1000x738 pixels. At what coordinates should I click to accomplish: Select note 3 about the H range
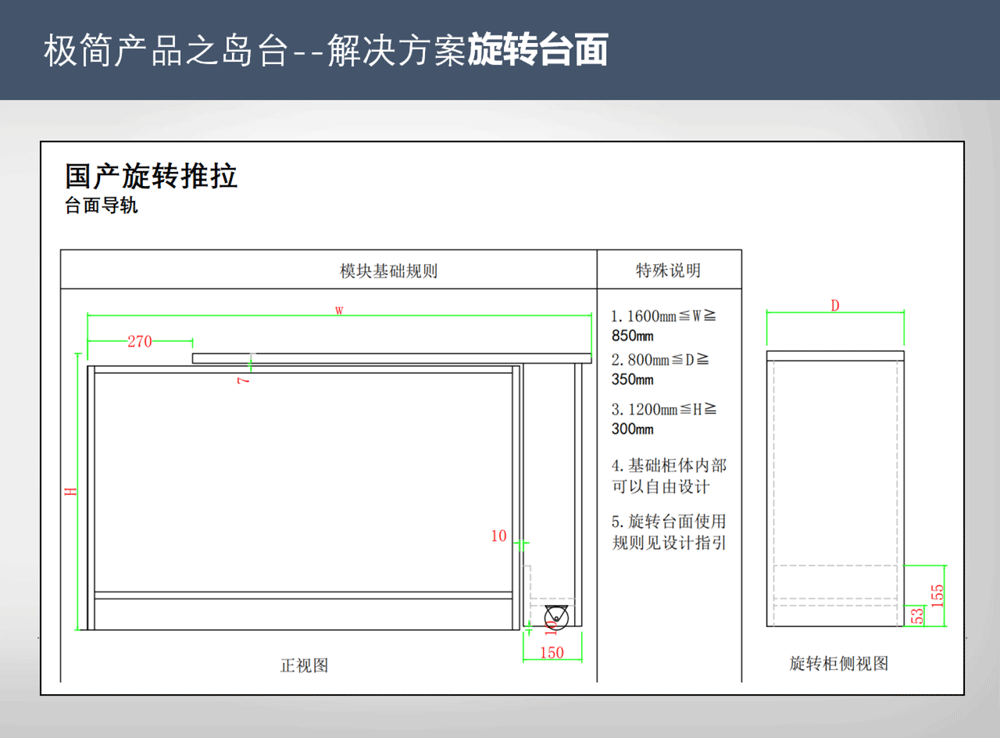663,419
